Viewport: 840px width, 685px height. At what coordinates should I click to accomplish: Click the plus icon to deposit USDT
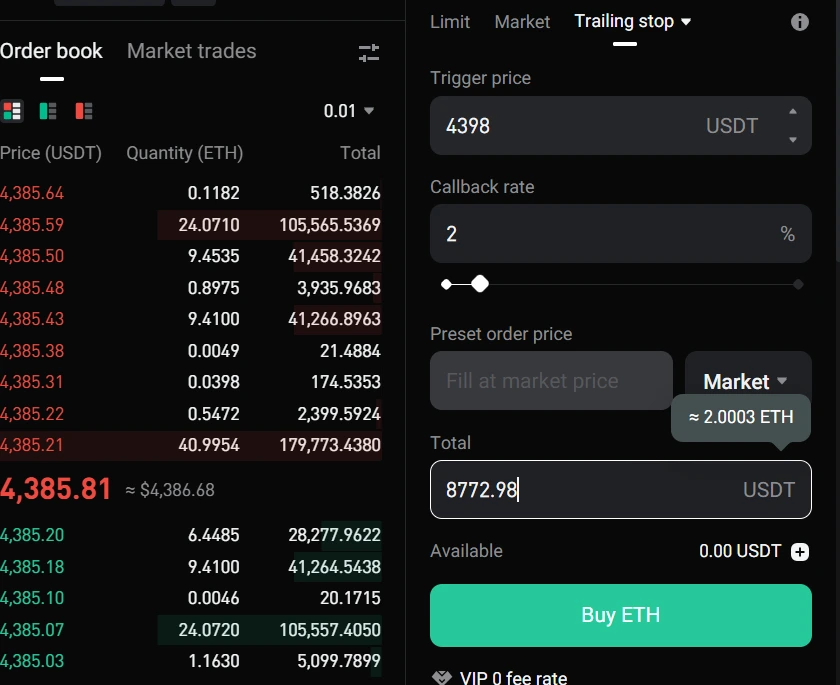[799, 552]
